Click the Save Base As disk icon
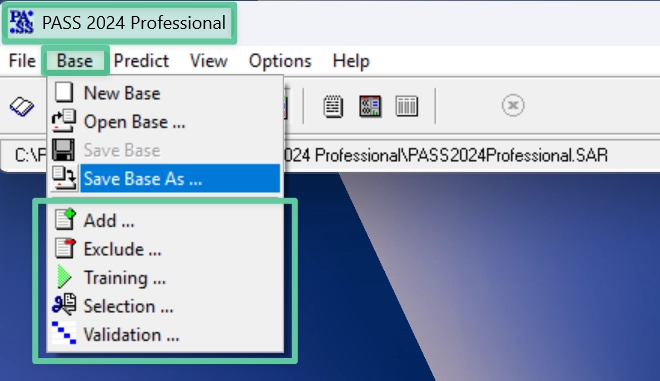 coord(64,178)
